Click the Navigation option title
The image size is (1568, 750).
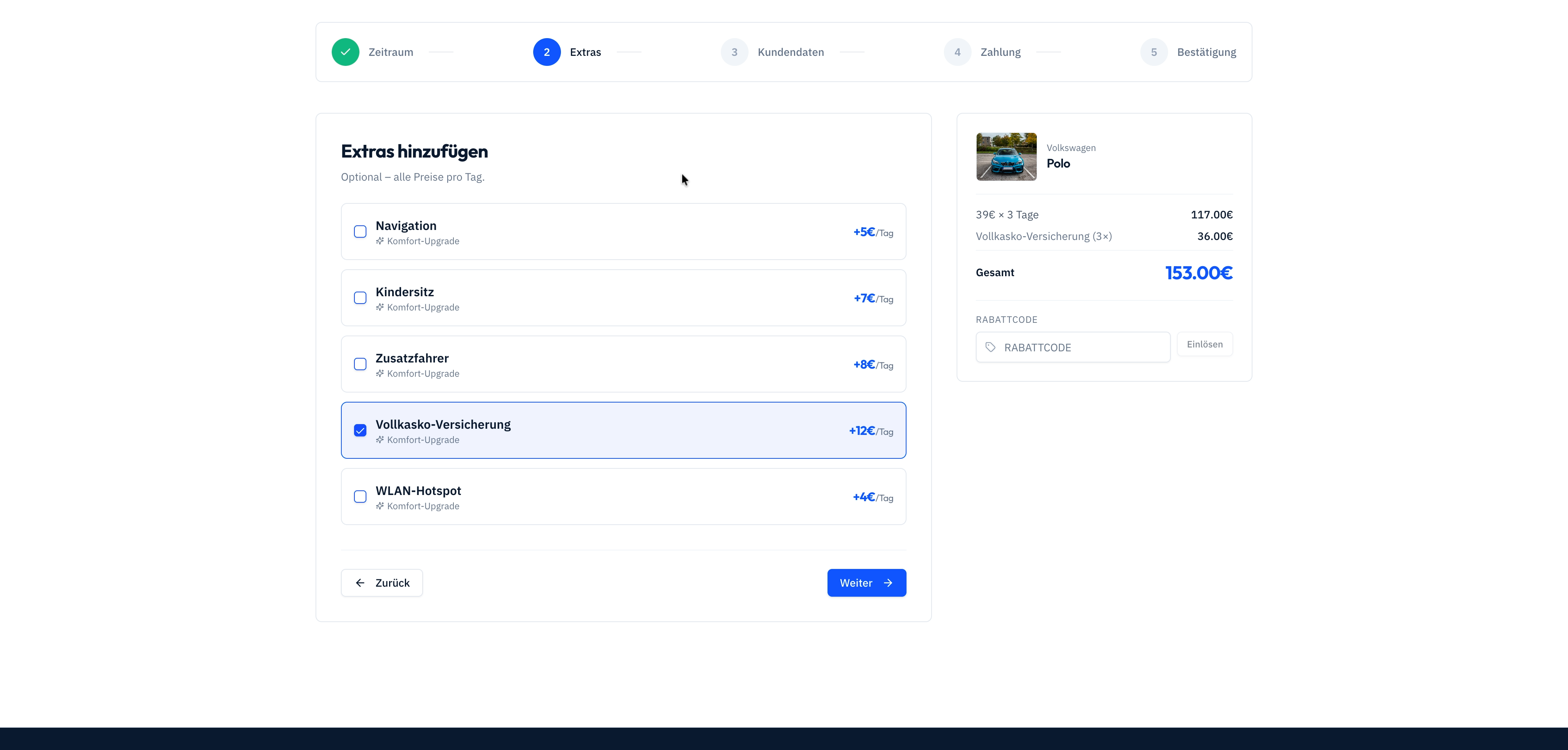coord(406,226)
